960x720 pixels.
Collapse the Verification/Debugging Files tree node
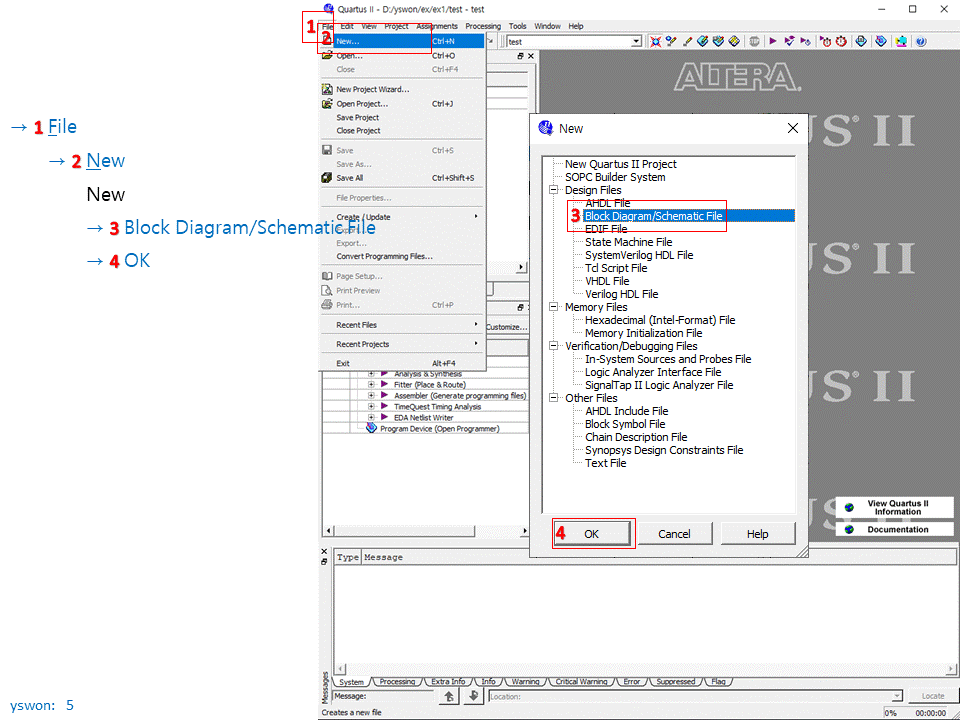(553, 346)
